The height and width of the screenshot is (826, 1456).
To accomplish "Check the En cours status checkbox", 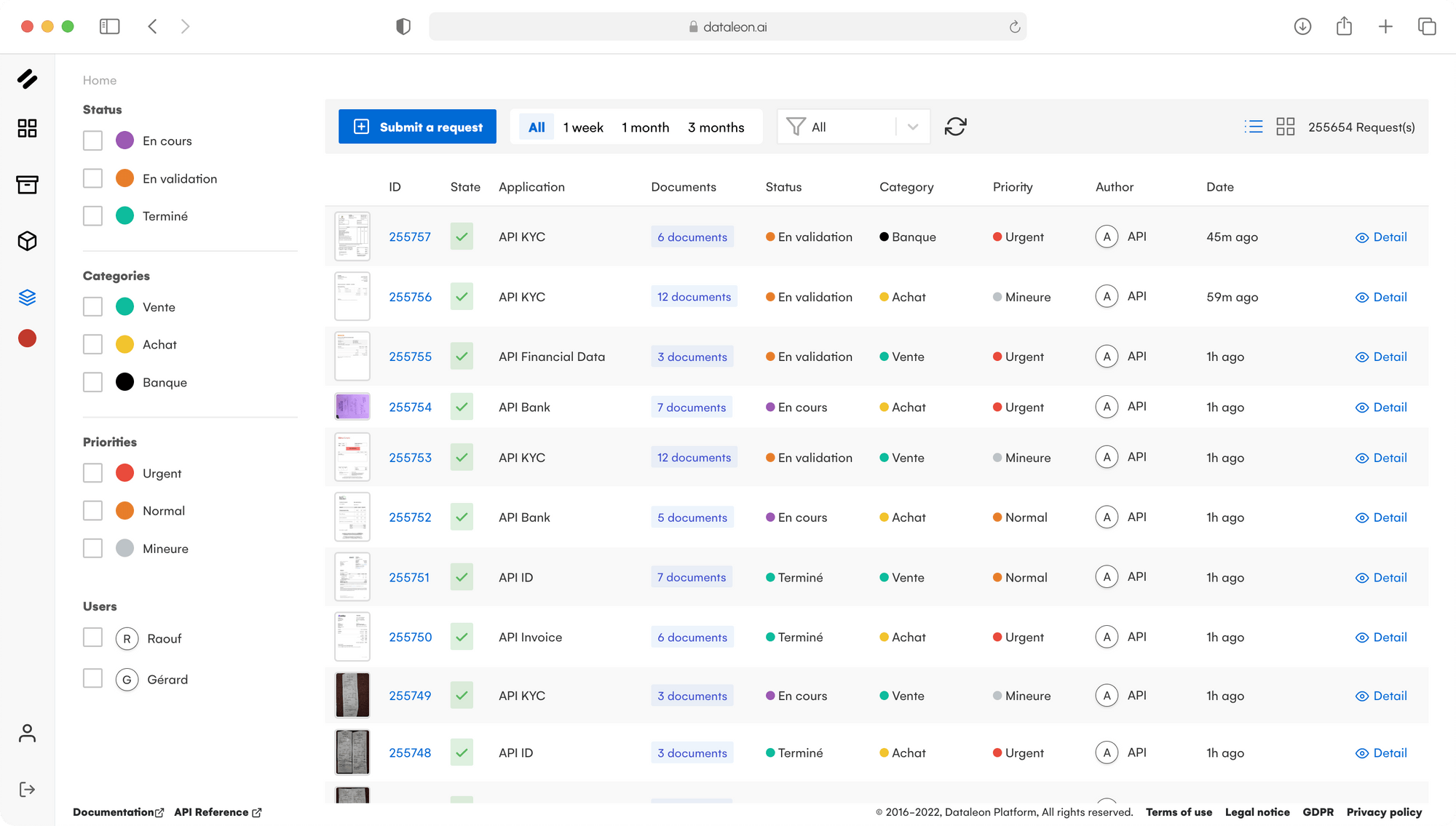I will coord(92,140).
